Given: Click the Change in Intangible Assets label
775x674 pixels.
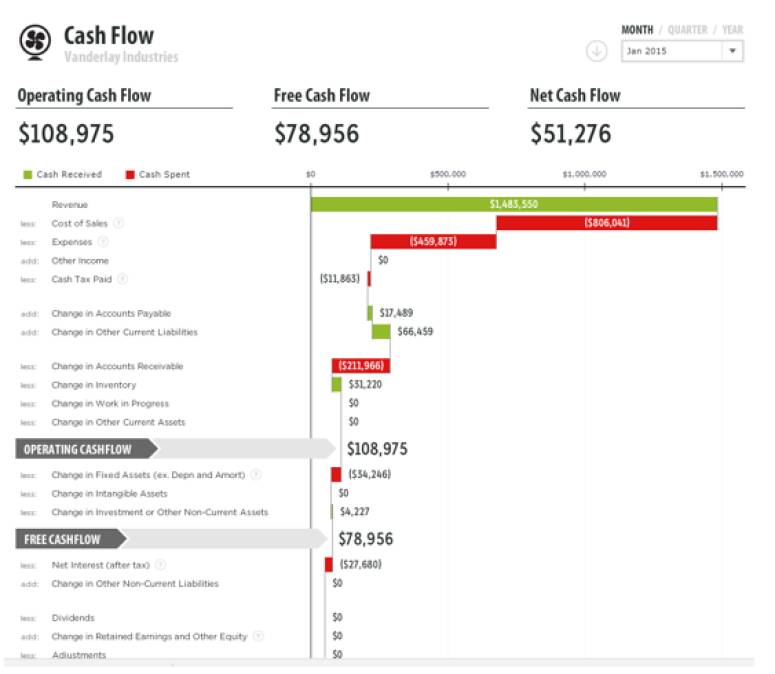Looking at the screenshot, I should click(x=109, y=494).
